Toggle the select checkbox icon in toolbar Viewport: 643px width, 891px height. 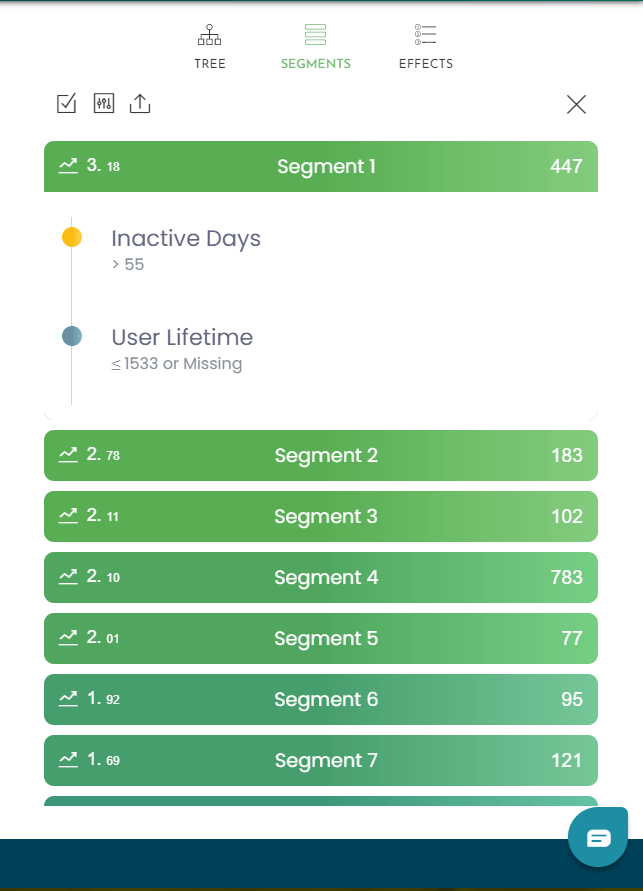point(66,103)
